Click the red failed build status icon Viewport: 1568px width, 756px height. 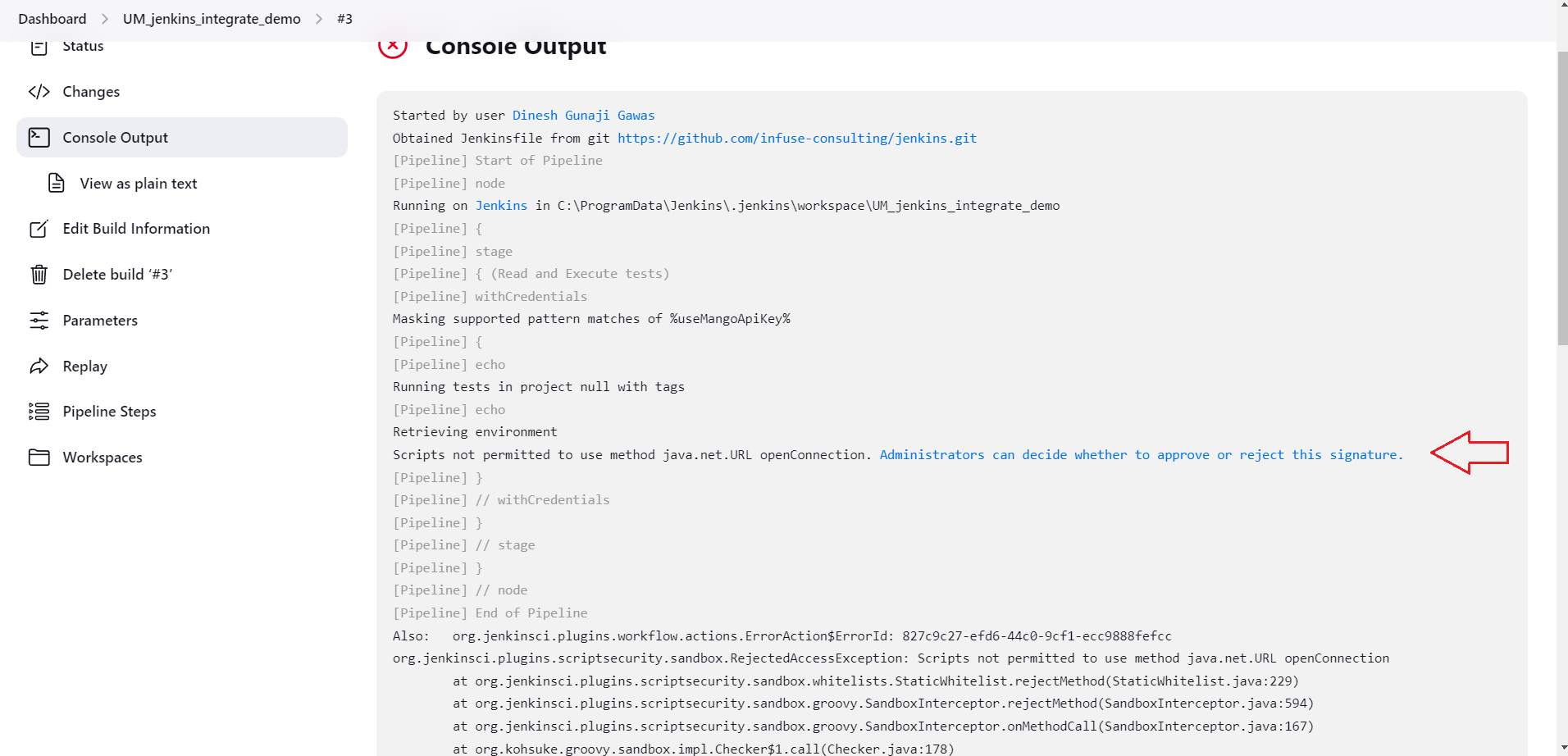[x=393, y=48]
